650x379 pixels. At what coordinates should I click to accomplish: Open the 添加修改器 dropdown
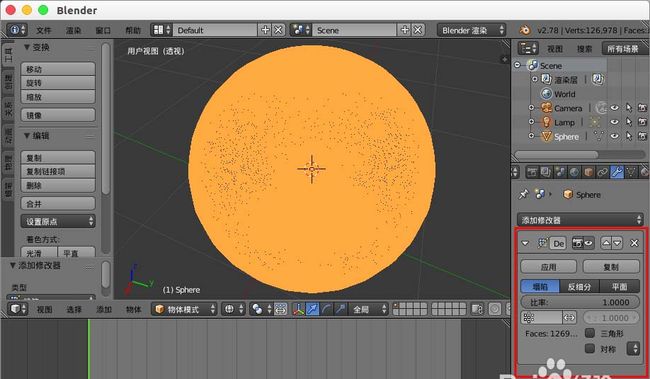point(580,220)
